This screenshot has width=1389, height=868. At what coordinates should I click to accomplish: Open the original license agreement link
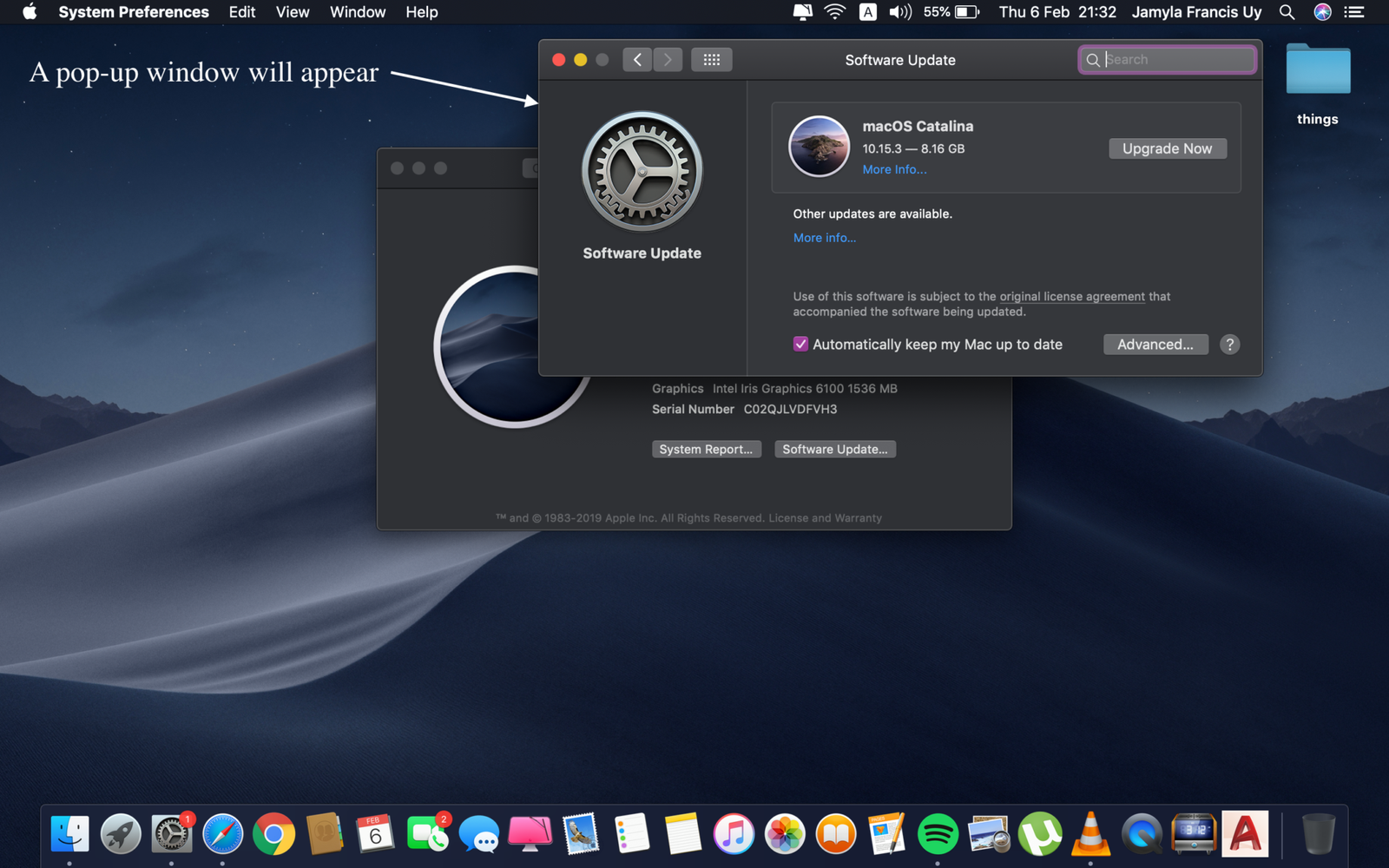[x=1071, y=297]
